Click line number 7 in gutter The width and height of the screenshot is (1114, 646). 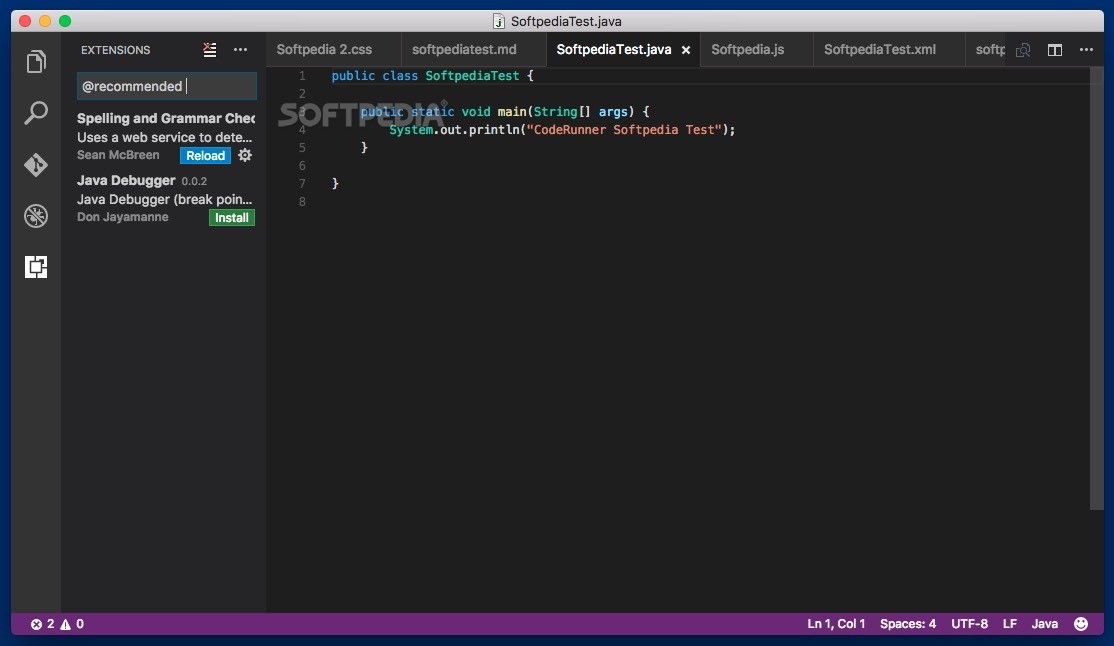[x=302, y=183]
